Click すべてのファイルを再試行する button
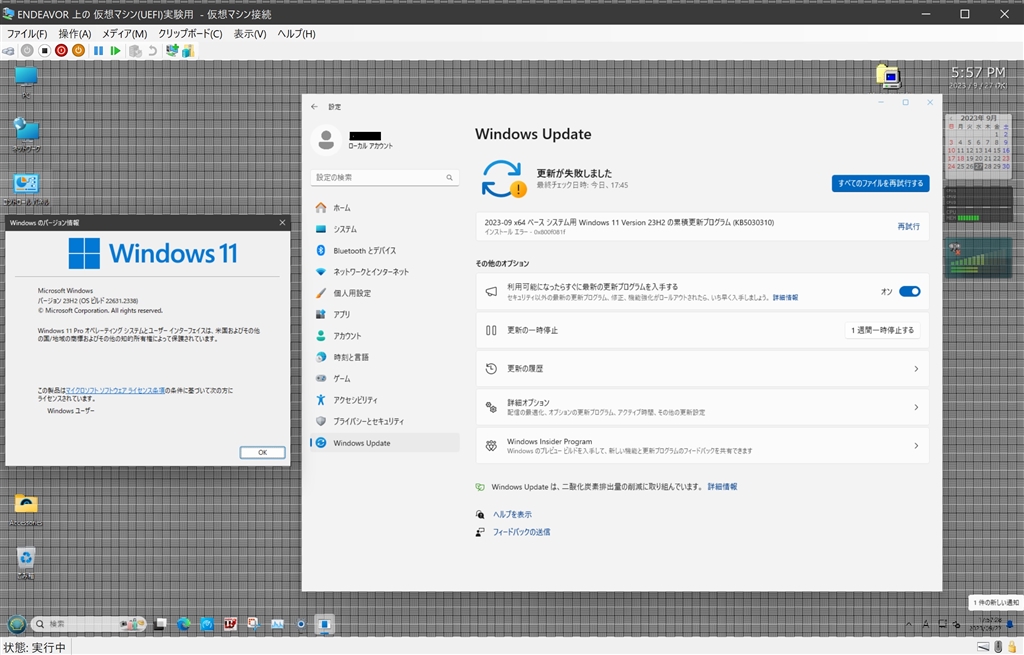 [x=880, y=184]
